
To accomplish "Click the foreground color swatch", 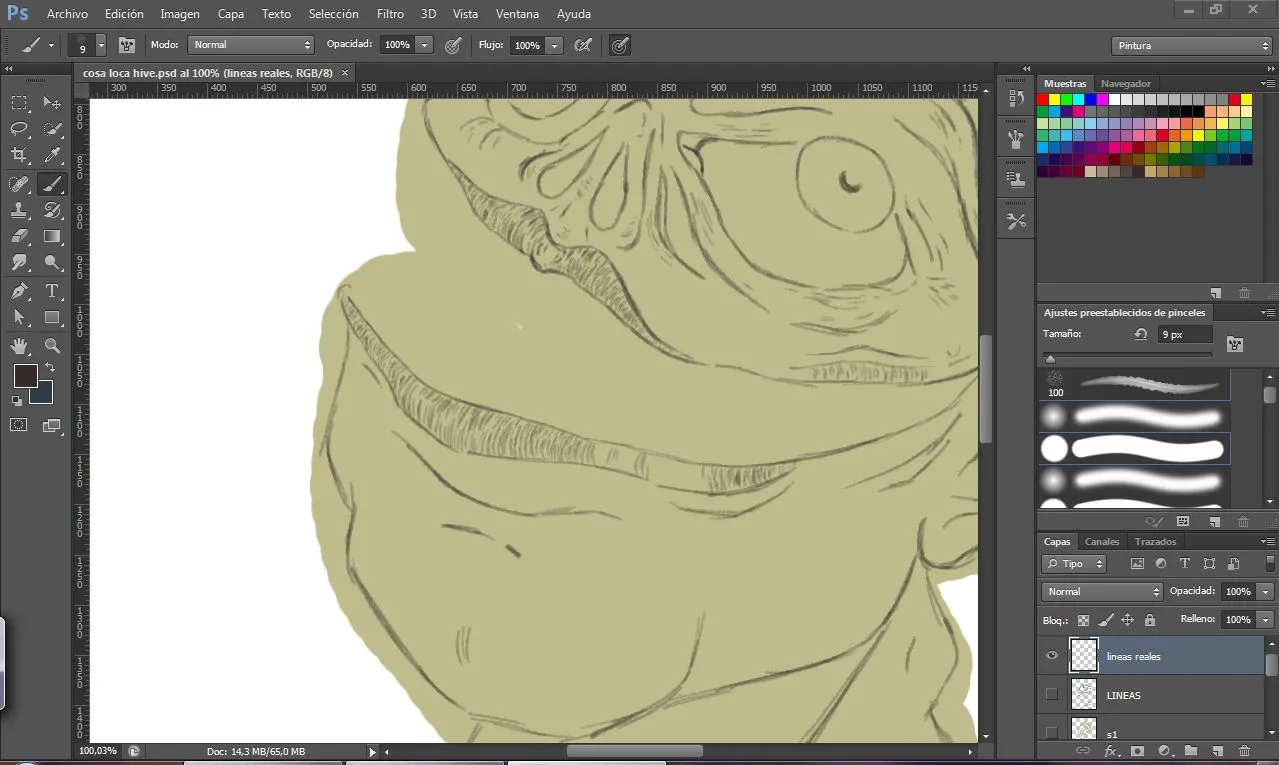I will [25, 376].
